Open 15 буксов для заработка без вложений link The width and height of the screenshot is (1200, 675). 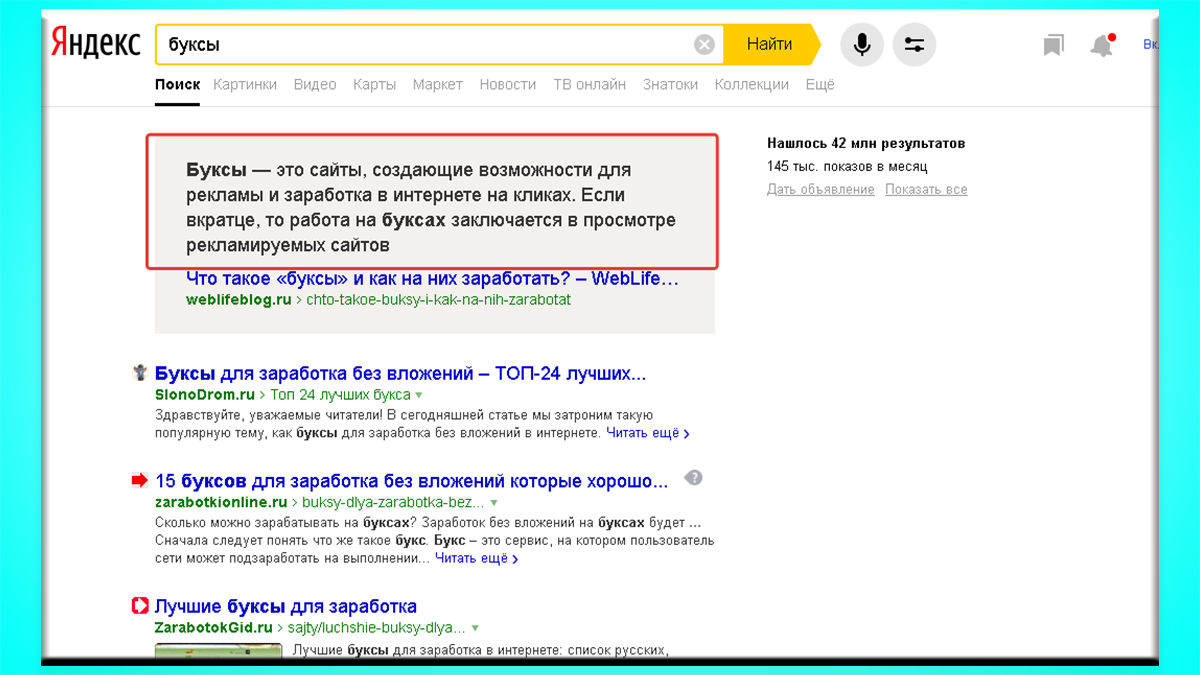point(412,481)
